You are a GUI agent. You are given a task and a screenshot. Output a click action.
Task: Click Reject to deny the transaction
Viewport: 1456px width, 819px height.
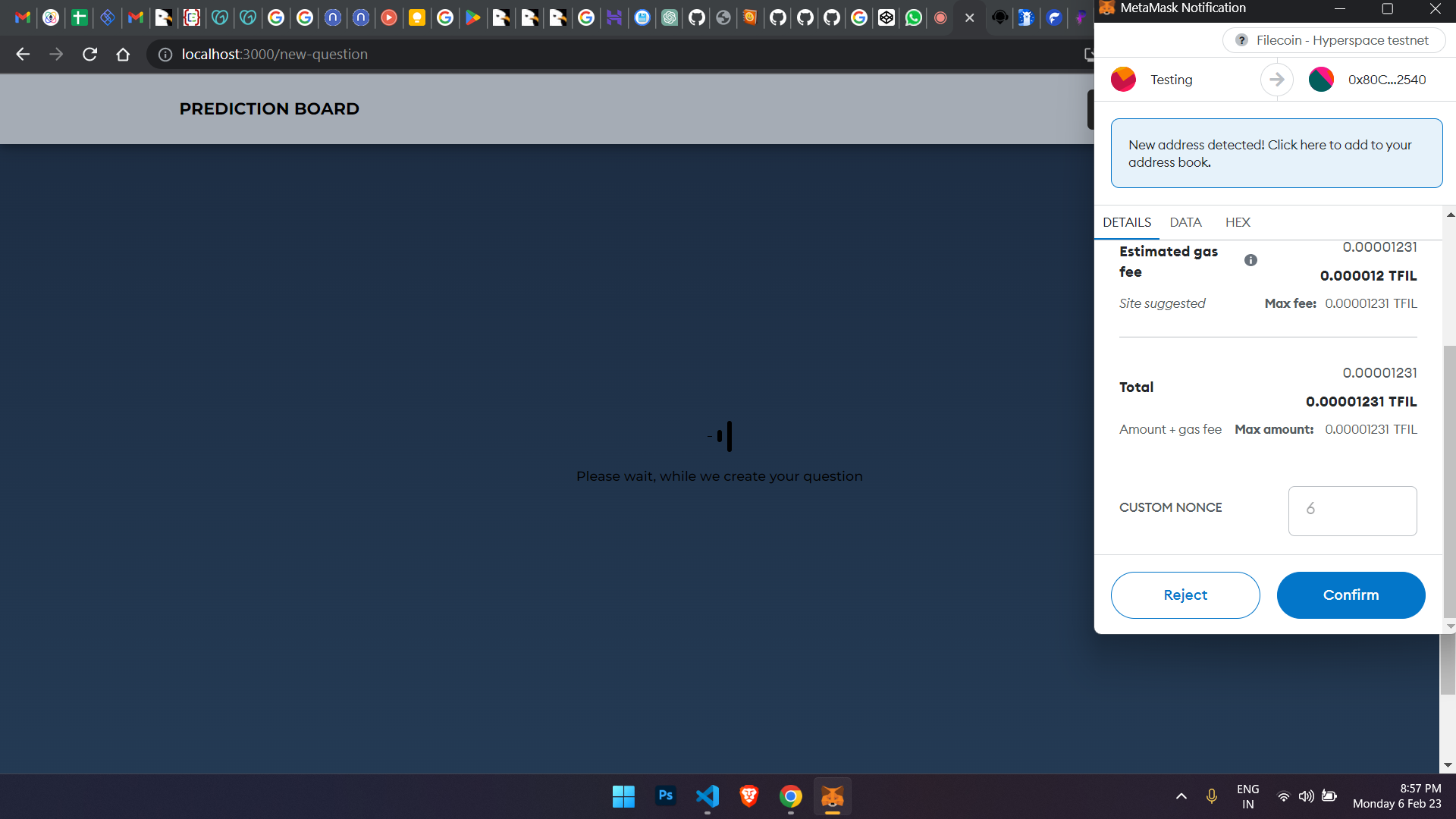[x=1185, y=594]
